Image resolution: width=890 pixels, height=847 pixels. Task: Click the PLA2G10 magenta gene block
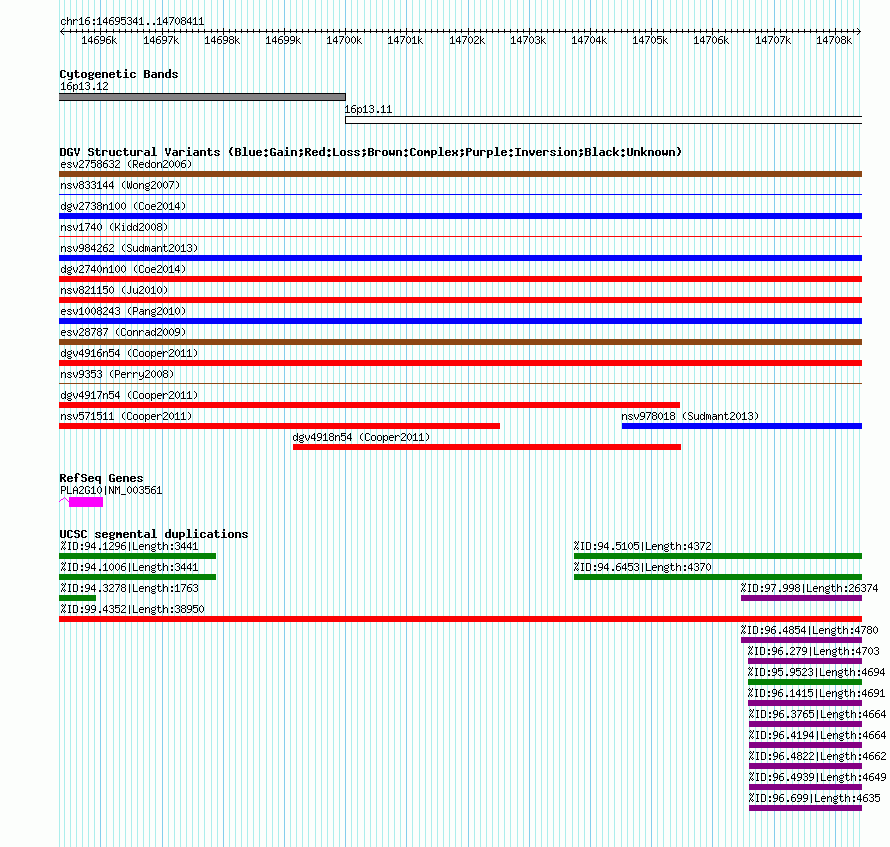86,502
